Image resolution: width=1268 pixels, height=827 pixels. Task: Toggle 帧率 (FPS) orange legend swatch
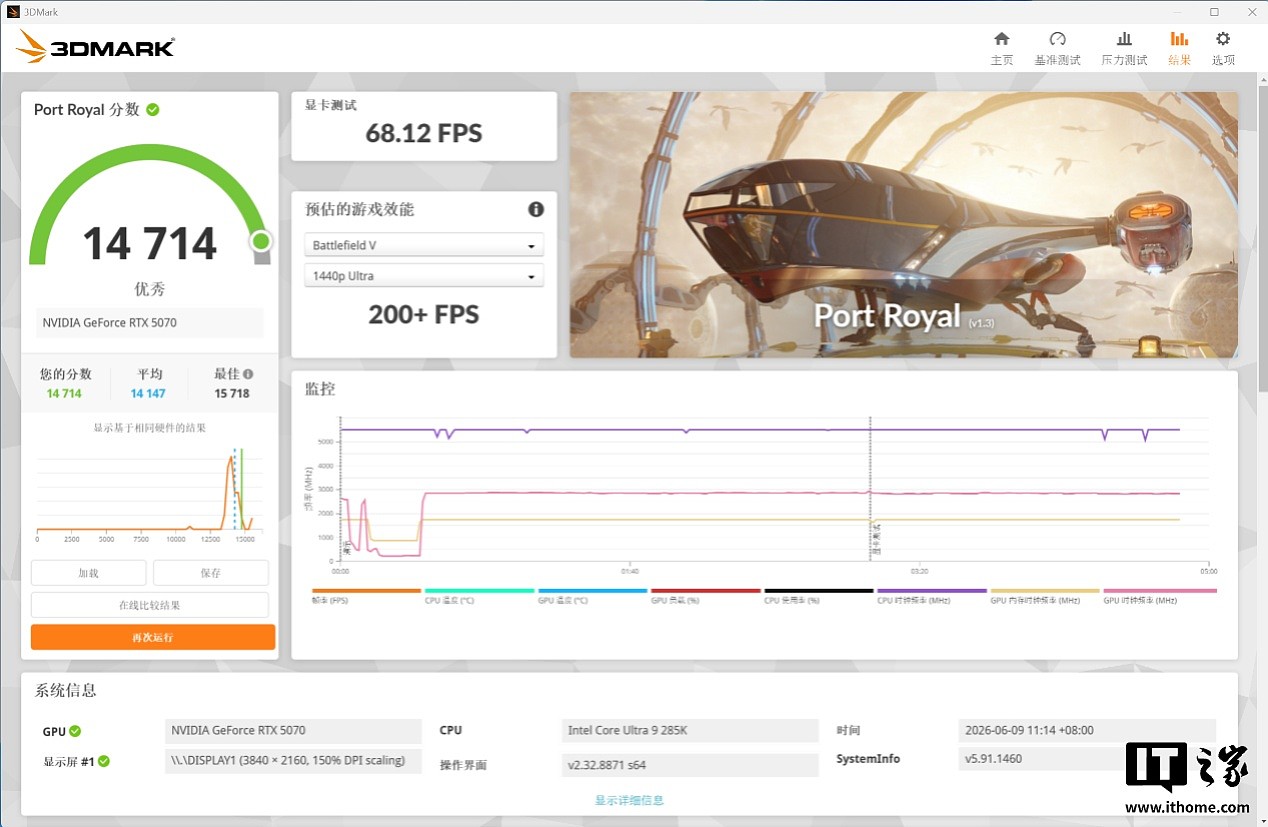(x=366, y=591)
